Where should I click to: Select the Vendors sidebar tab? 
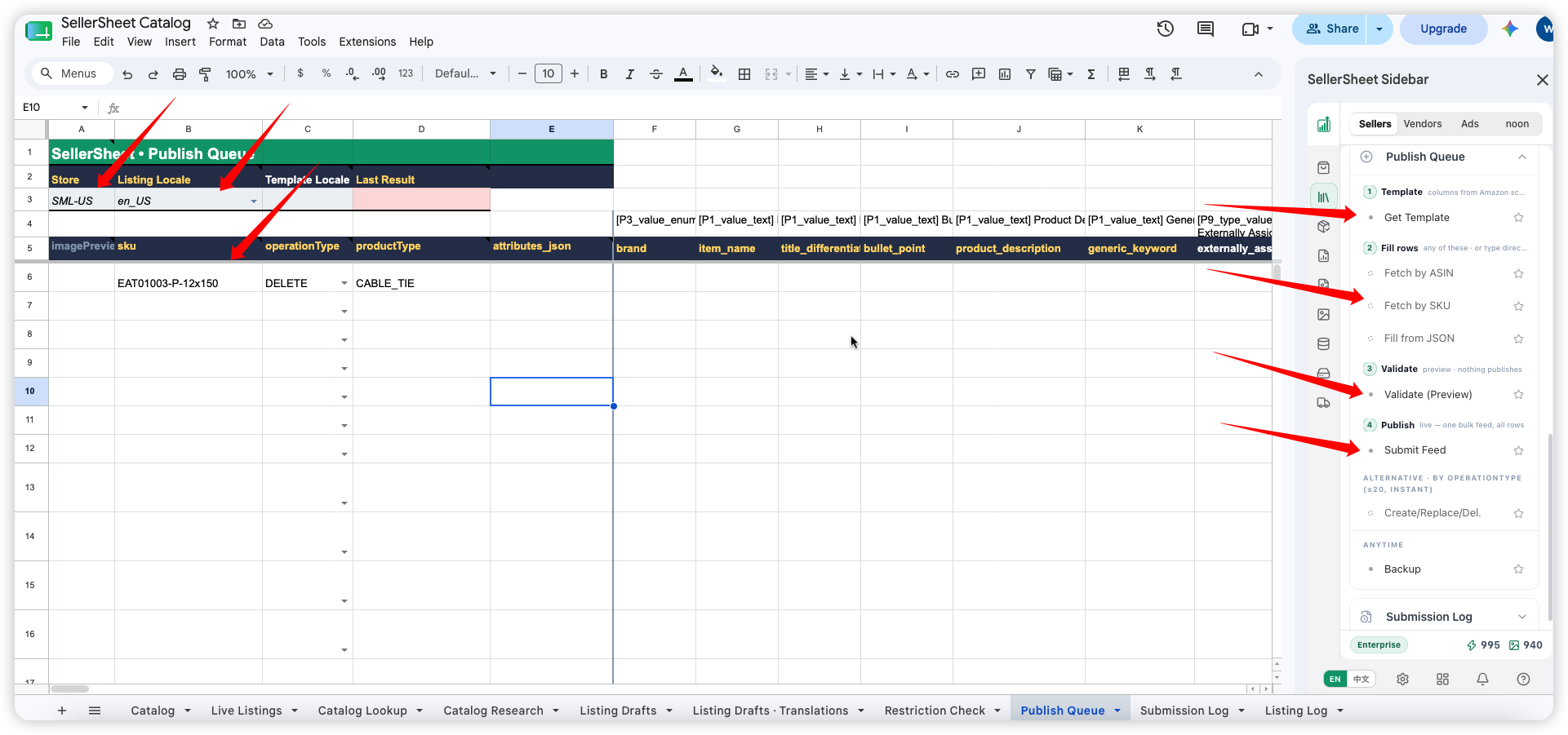tap(1423, 124)
